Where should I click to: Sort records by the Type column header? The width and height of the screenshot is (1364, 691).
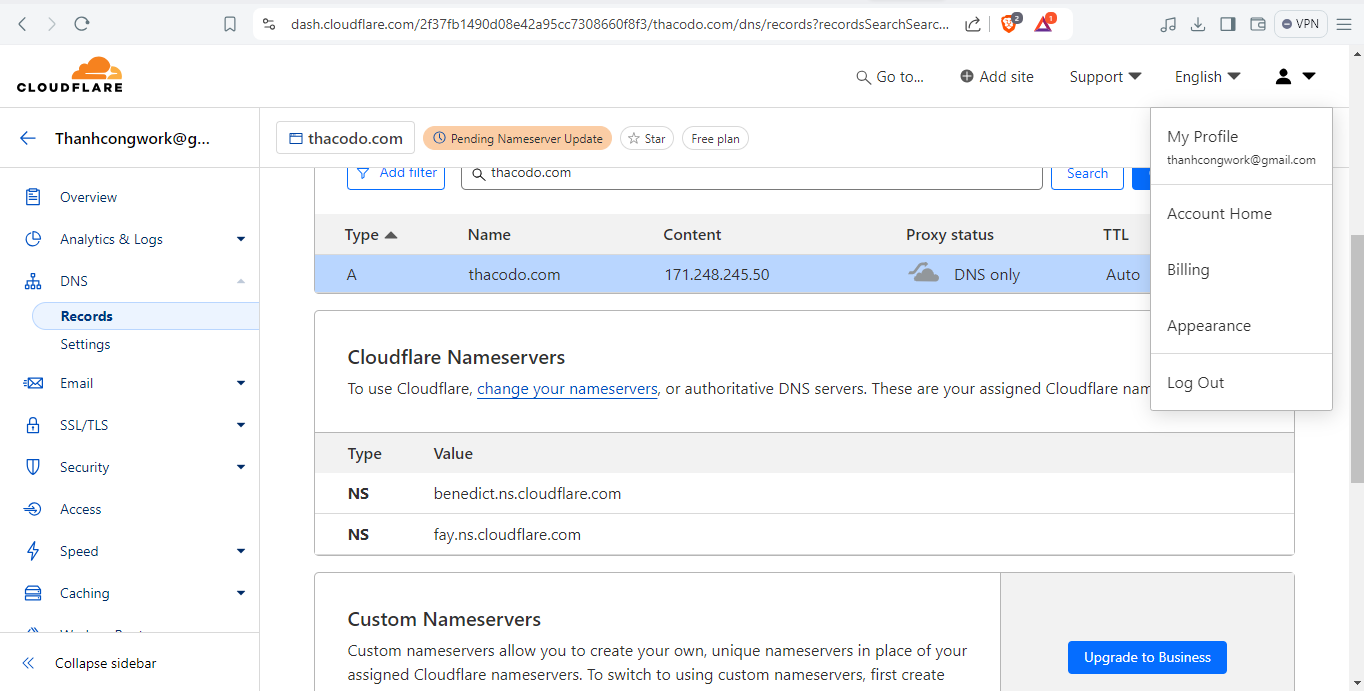(371, 235)
